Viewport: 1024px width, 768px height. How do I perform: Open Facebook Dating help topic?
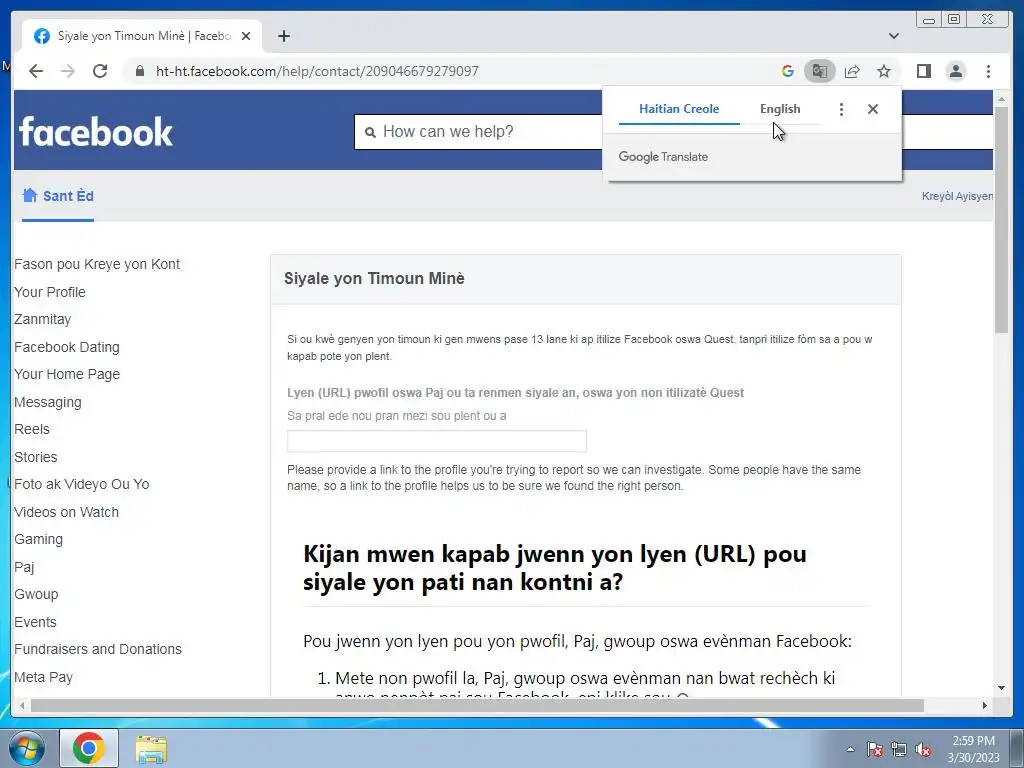tap(67, 347)
